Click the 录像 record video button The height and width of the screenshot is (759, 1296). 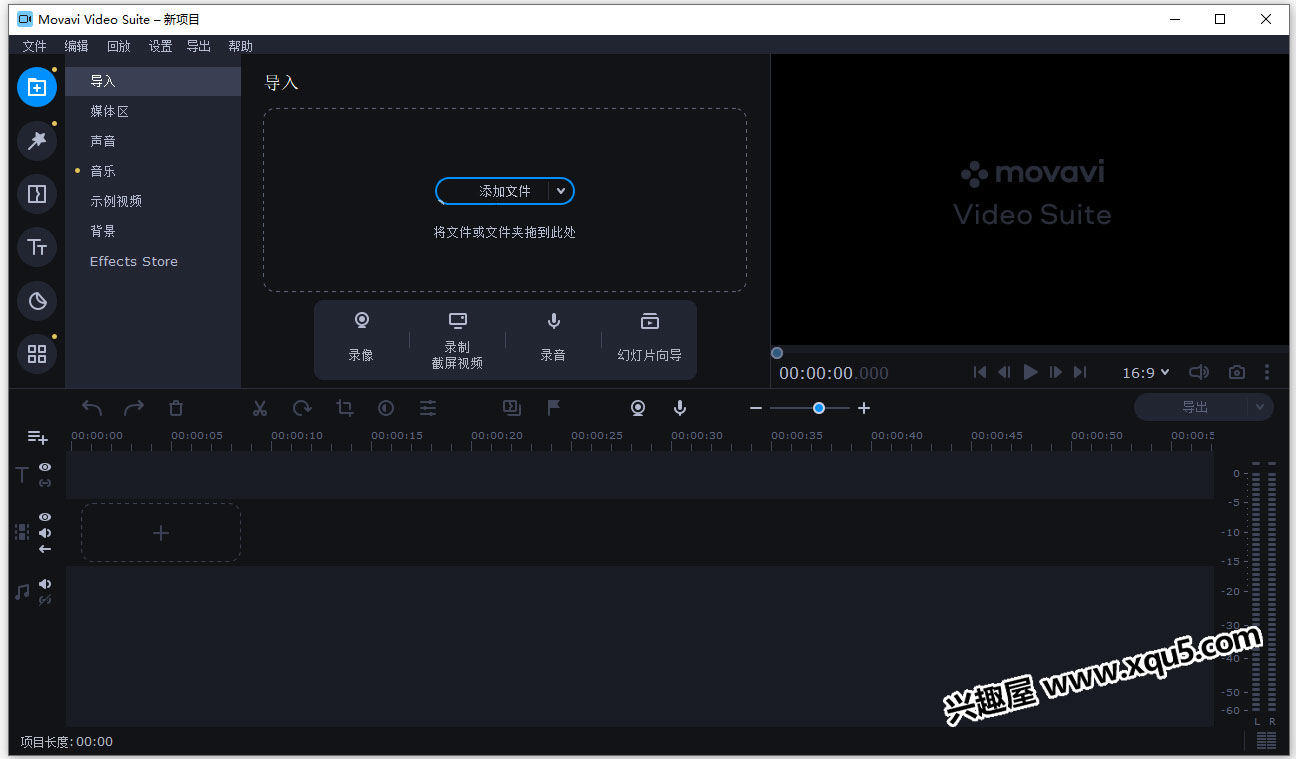point(361,337)
